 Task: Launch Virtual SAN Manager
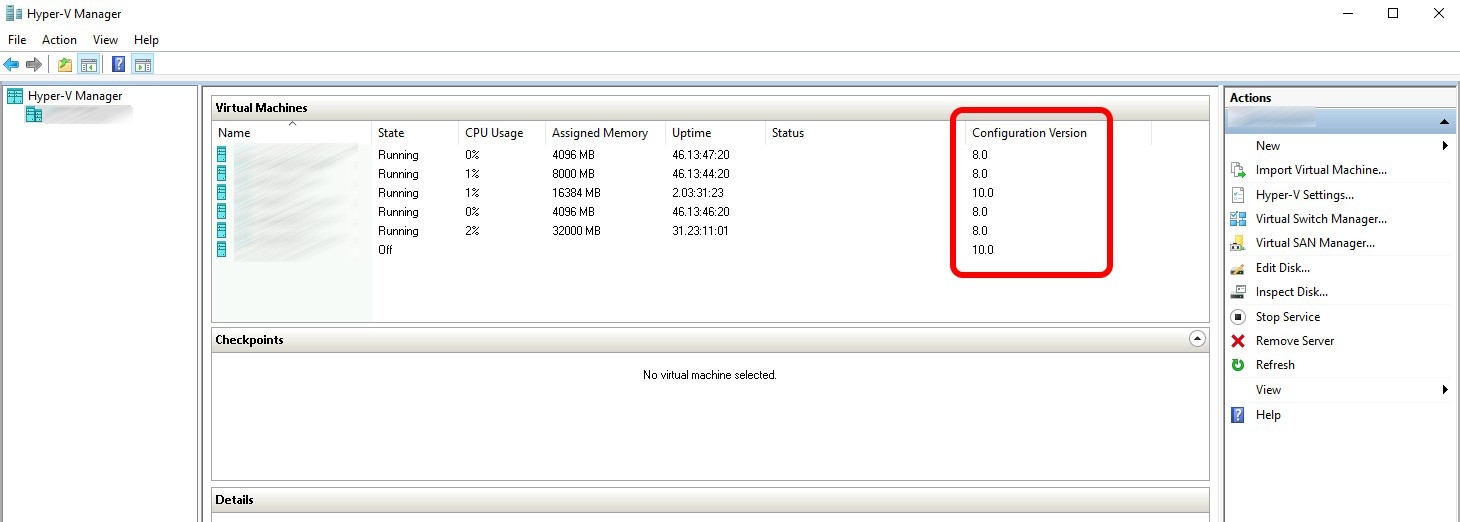(x=1314, y=243)
